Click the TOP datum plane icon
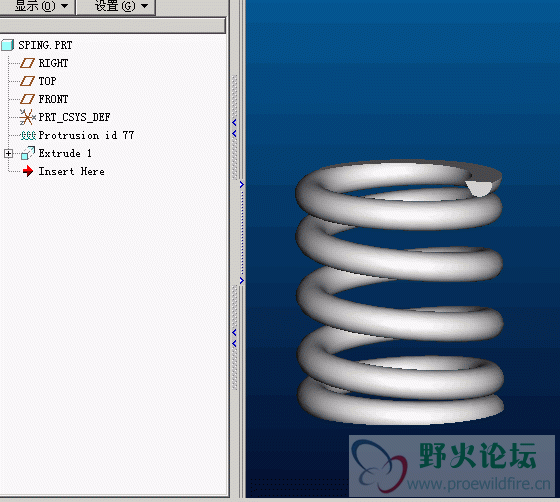This screenshot has height=502, width=560. click(x=27, y=81)
